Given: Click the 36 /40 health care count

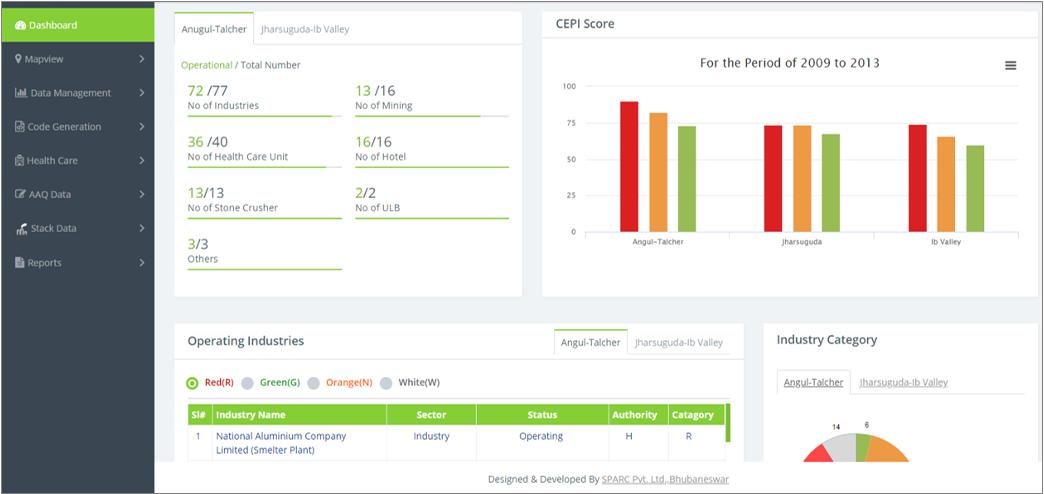Looking at the screenshot, I should [x=208, y=142].
